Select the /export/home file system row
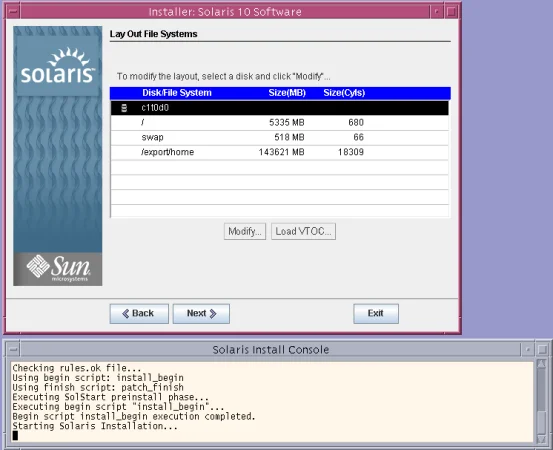The height and width of the screenshot is (450, 553). point(280,152)
